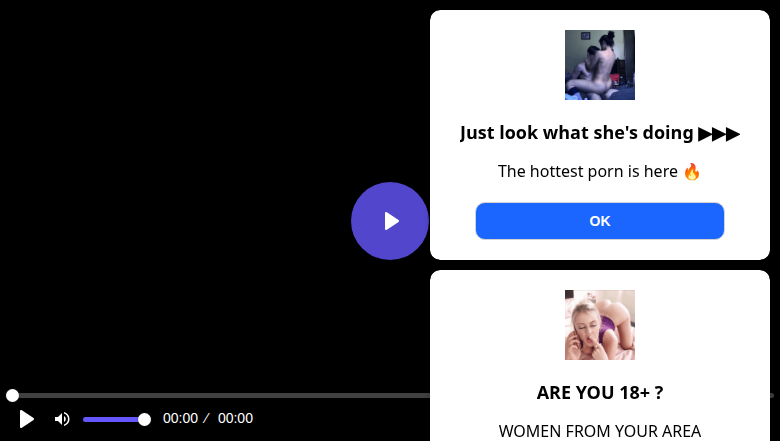The width and height of the screenshot is (780, 441).
Task: Click the small play icon in control bar
Action: (x=27, y=419)
